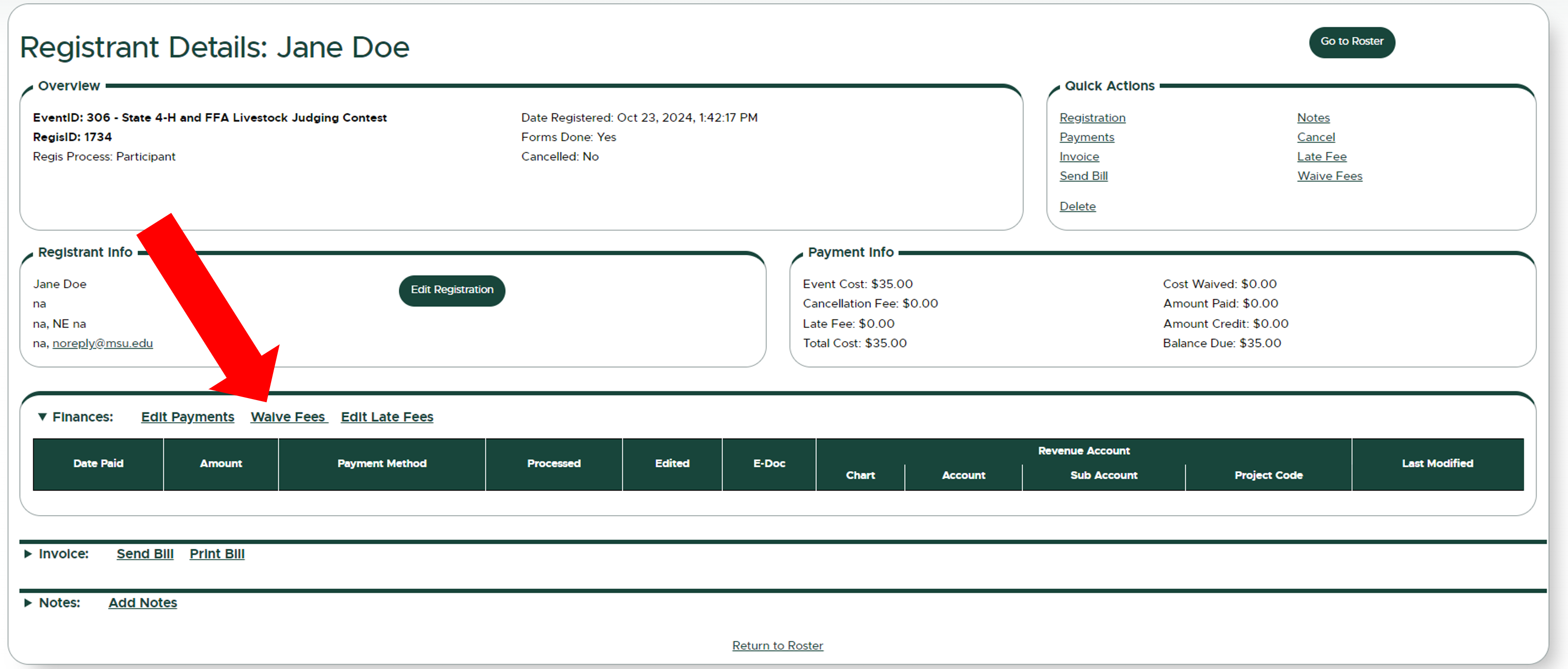
Task: Open Notes in Quick Actions
Action: [1313, 118]
